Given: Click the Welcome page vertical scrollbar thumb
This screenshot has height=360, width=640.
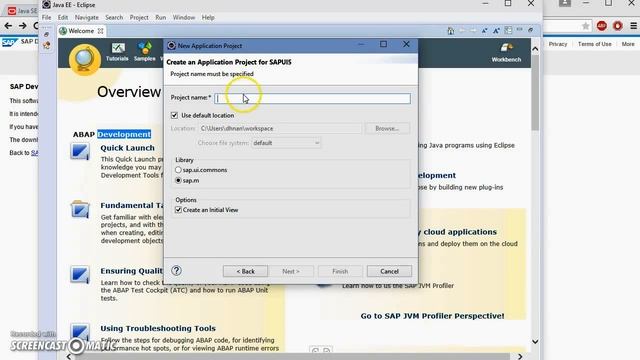Looking at the screenshot, I should 535,92.
